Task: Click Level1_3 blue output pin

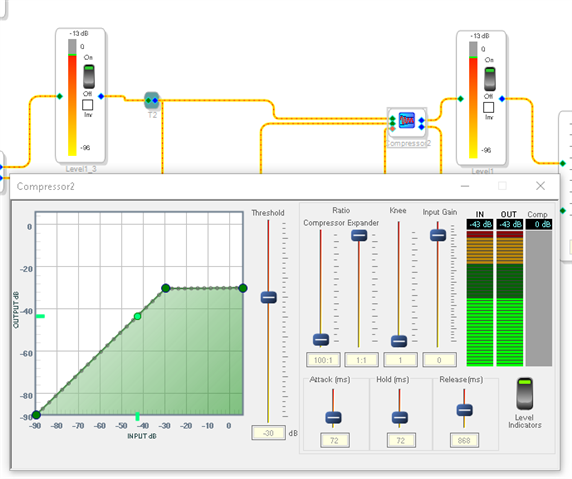Action: click(101, 96)
